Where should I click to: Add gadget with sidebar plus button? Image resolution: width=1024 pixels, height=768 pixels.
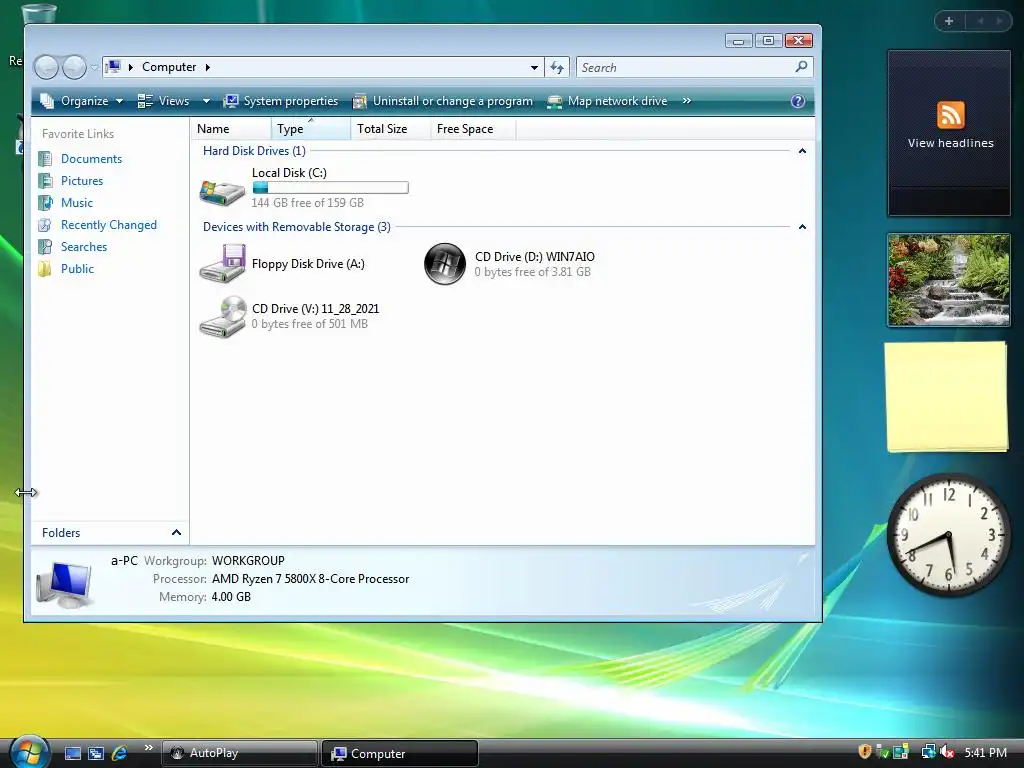point(949,21)
